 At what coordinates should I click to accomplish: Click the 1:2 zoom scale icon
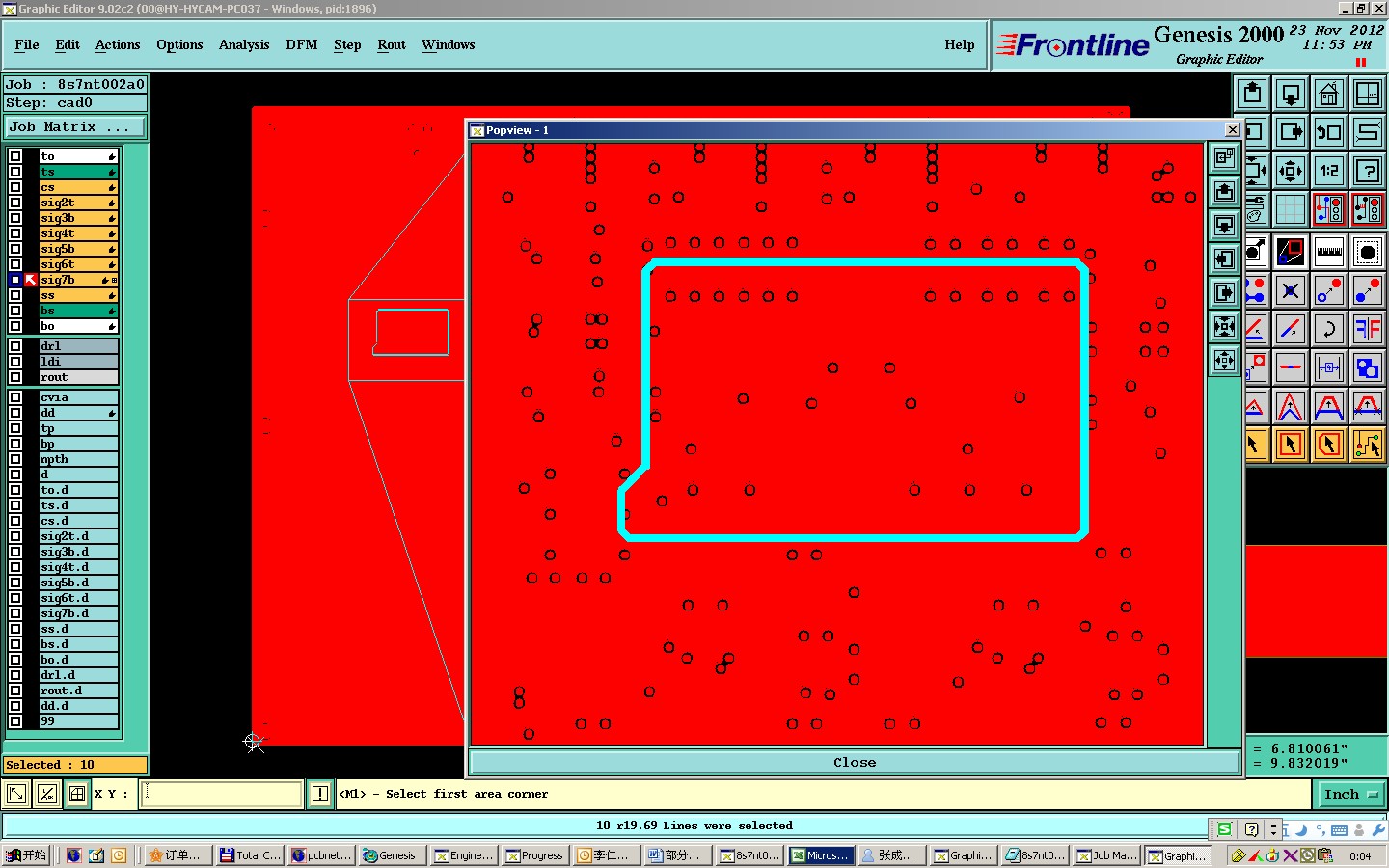point(1329,171)
